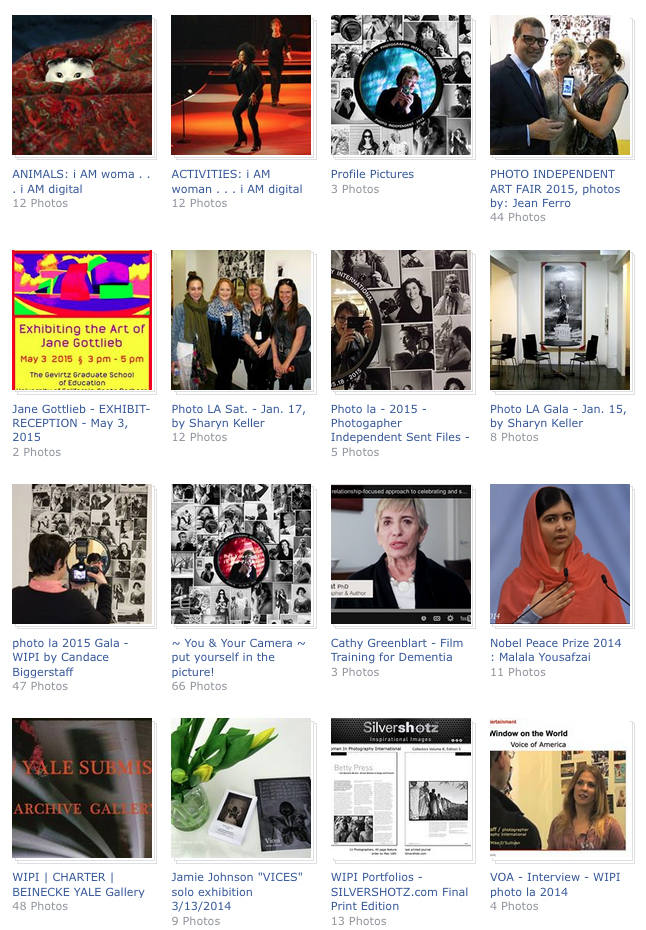646x930 pixels.
Task: Open WIPI CHARTER BEINECKE YALE Gallery link
Action: click(78, 884)
